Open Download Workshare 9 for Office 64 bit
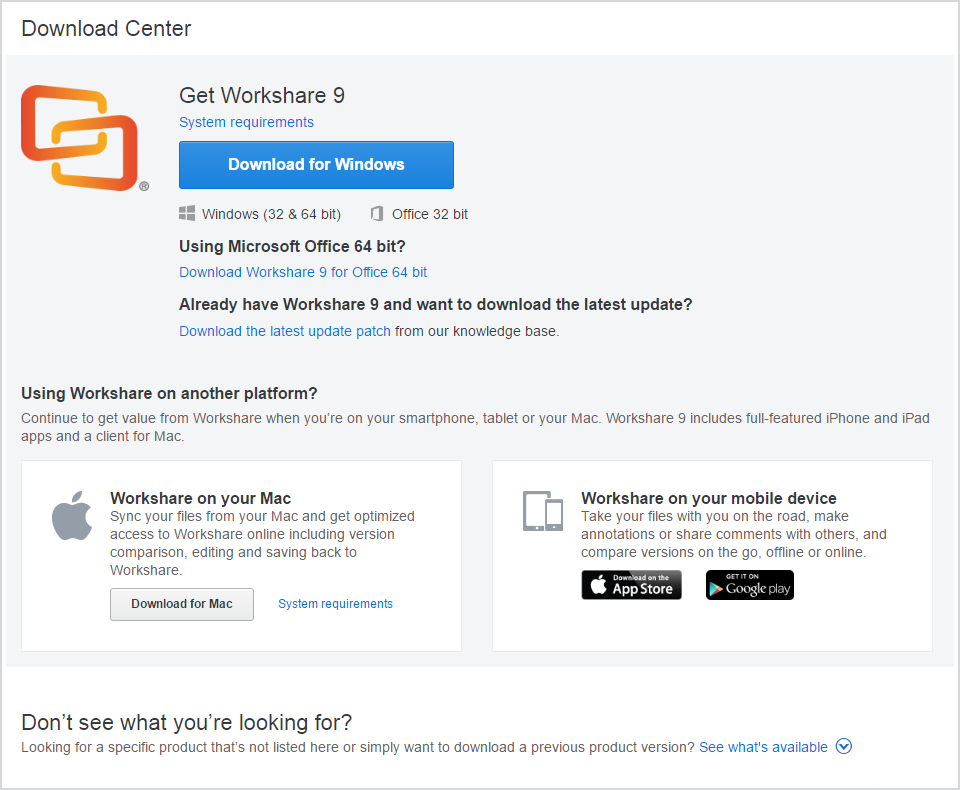The width and height of the screenshot is (960, 790). (x=303, y=272)
